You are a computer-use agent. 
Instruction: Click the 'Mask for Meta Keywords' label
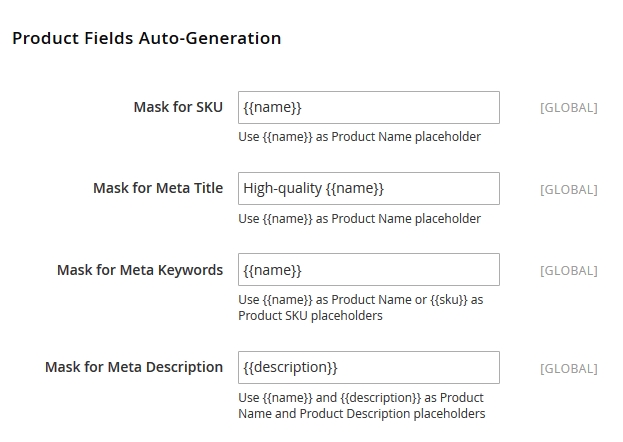[140, 270]
